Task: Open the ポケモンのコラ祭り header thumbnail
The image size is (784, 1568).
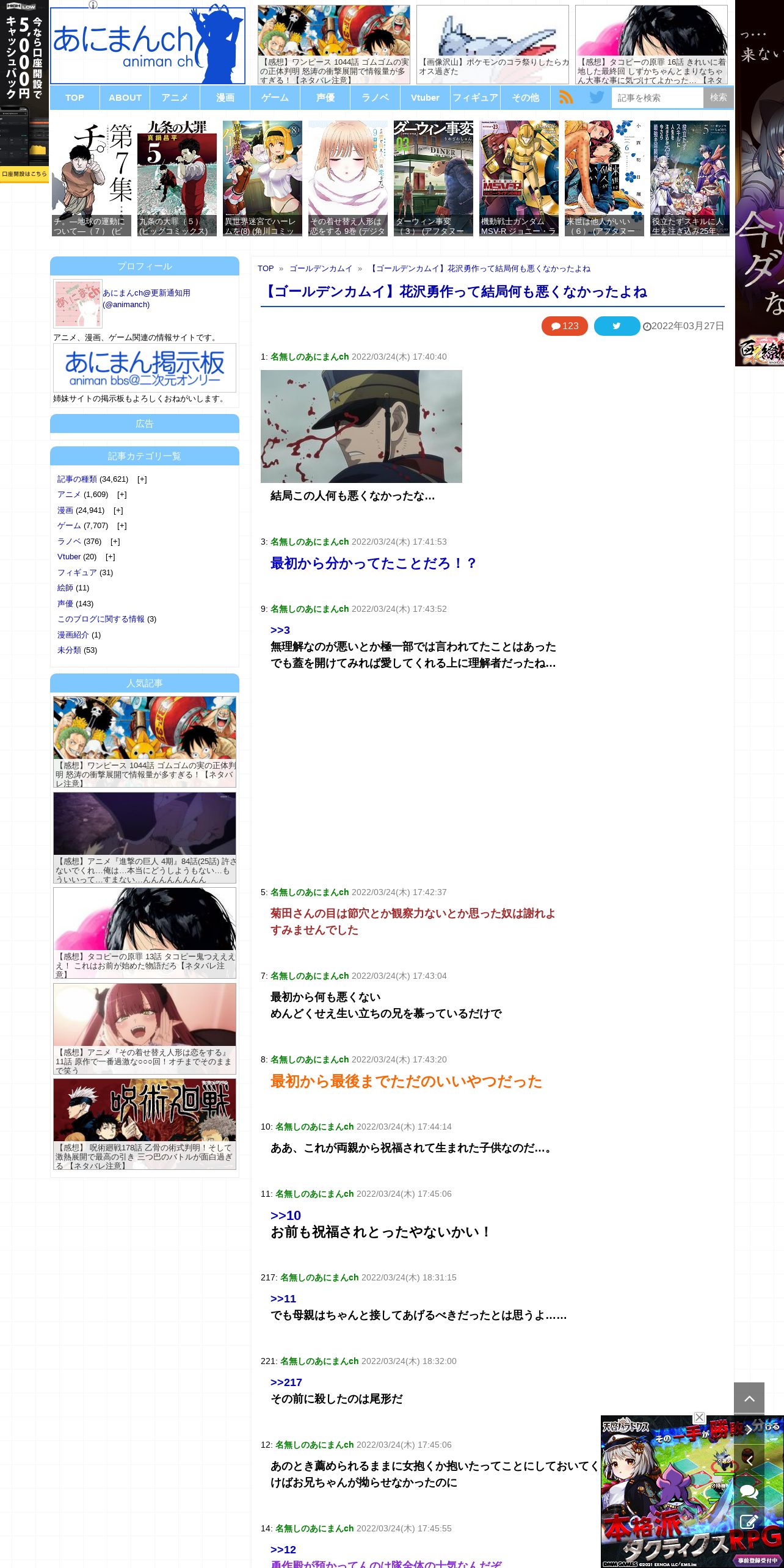Action: (493, 45)
